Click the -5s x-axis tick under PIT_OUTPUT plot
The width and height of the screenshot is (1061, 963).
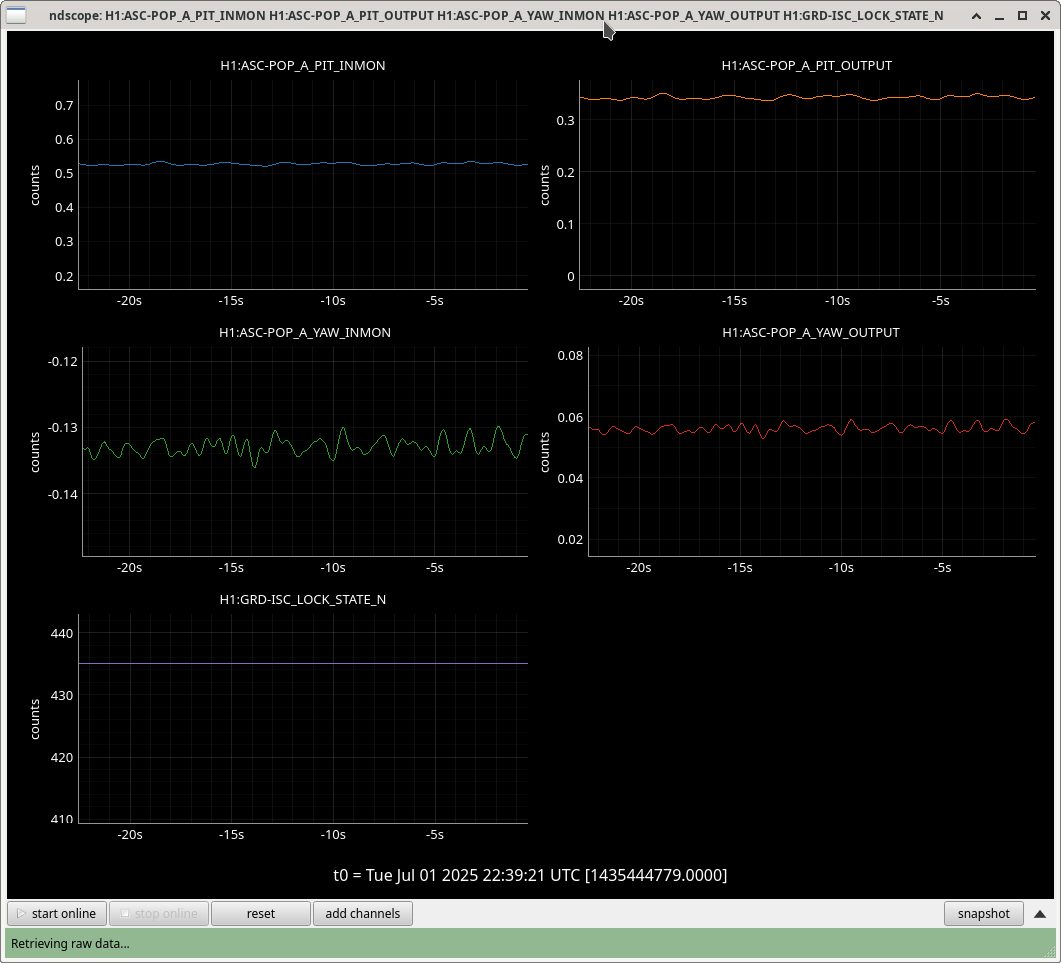click(x=941, y=300)
